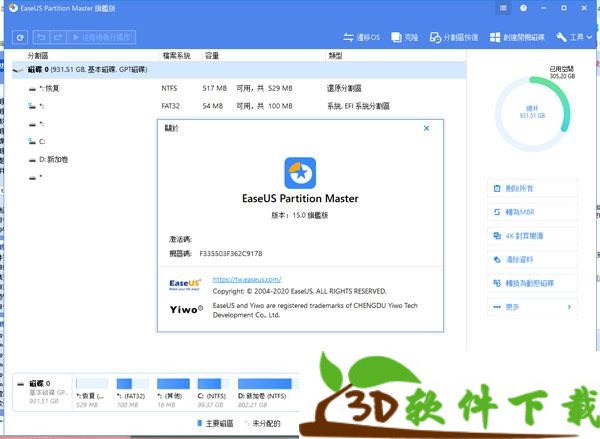Select the NTFS recovery partition row
Image resolution: width=600 pixels, height=439 pixels.
click(x=239, y=88)
